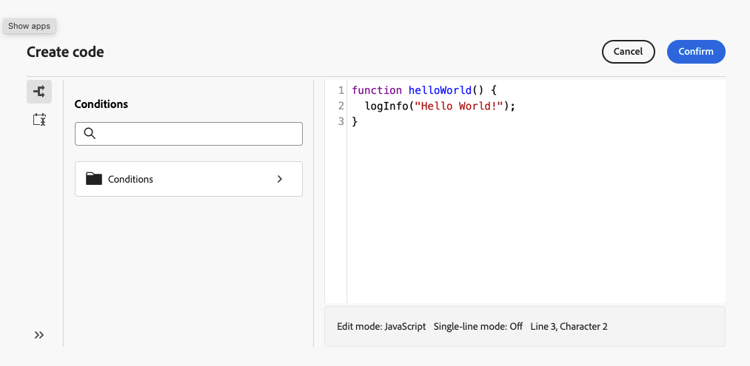Place cursor on function helloWorld line

click(424, 90)
